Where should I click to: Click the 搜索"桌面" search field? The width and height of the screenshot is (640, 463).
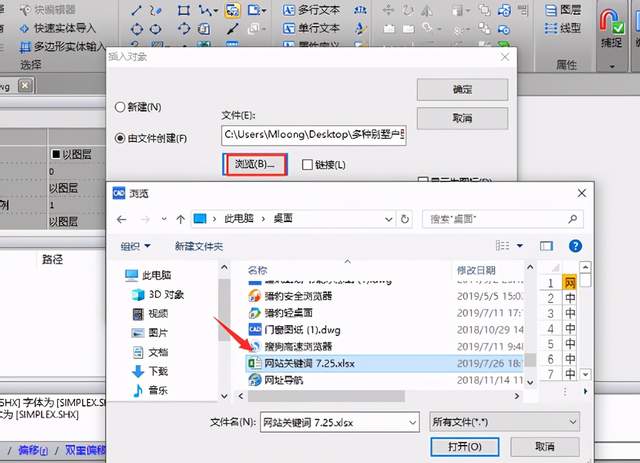(502, 219)
